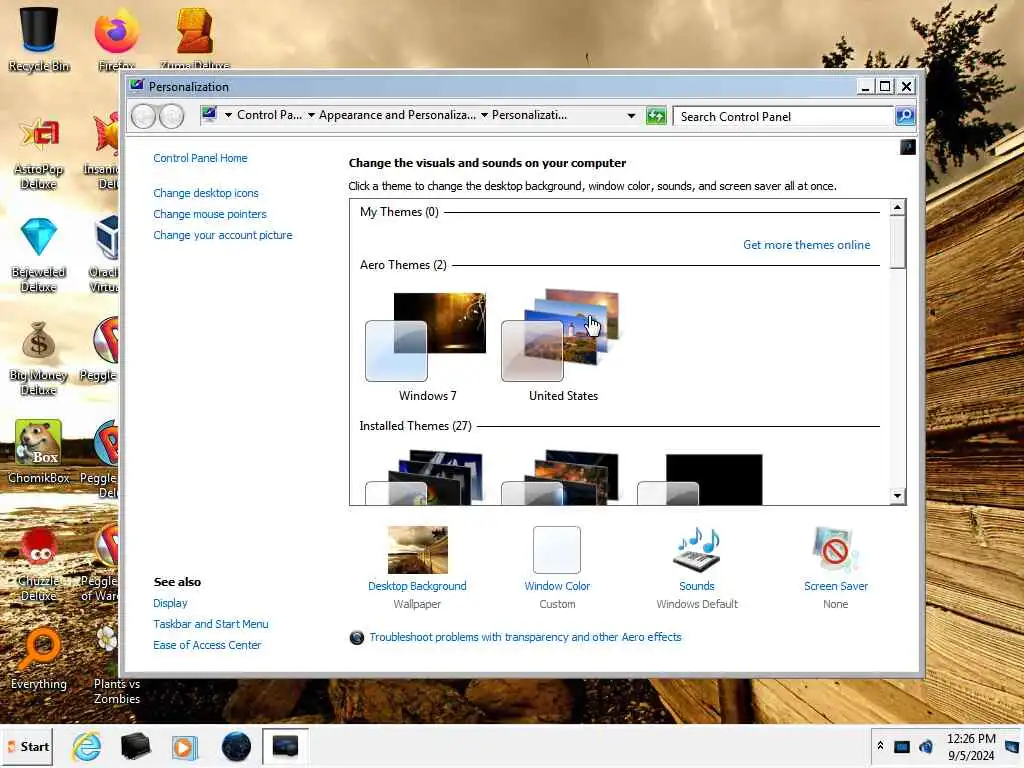
Task: Open Troubleshoot transparency and Aero effects
Action: [x=525, y=637]
